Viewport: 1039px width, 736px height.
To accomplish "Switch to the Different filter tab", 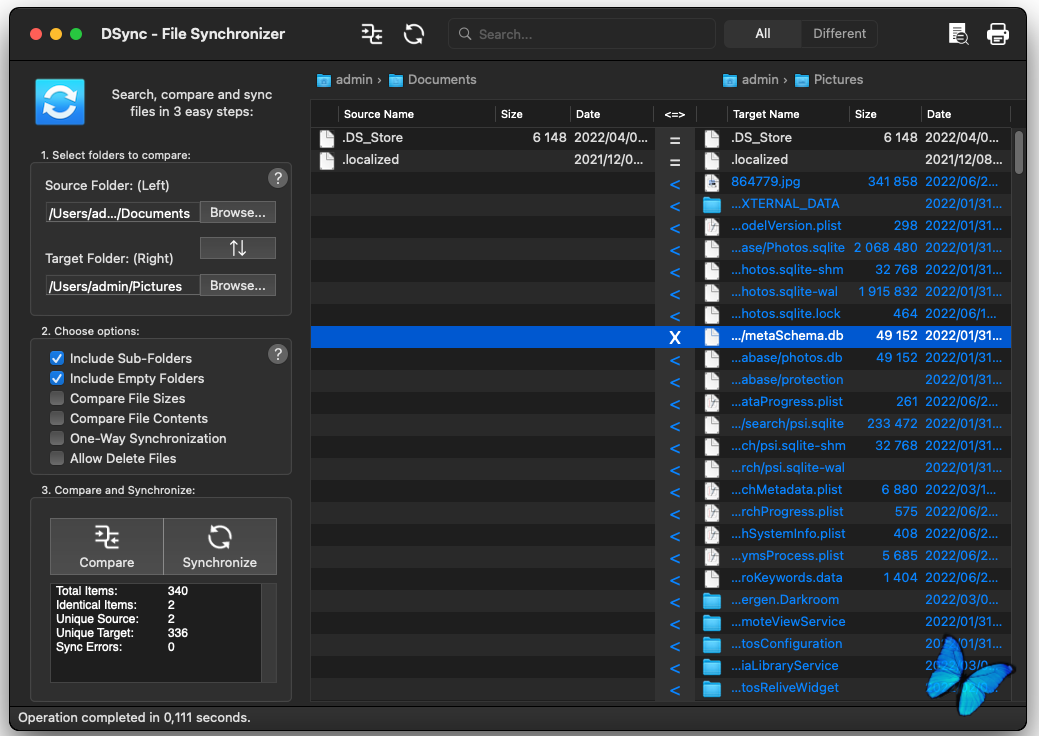I will click(x=839, y=34).
